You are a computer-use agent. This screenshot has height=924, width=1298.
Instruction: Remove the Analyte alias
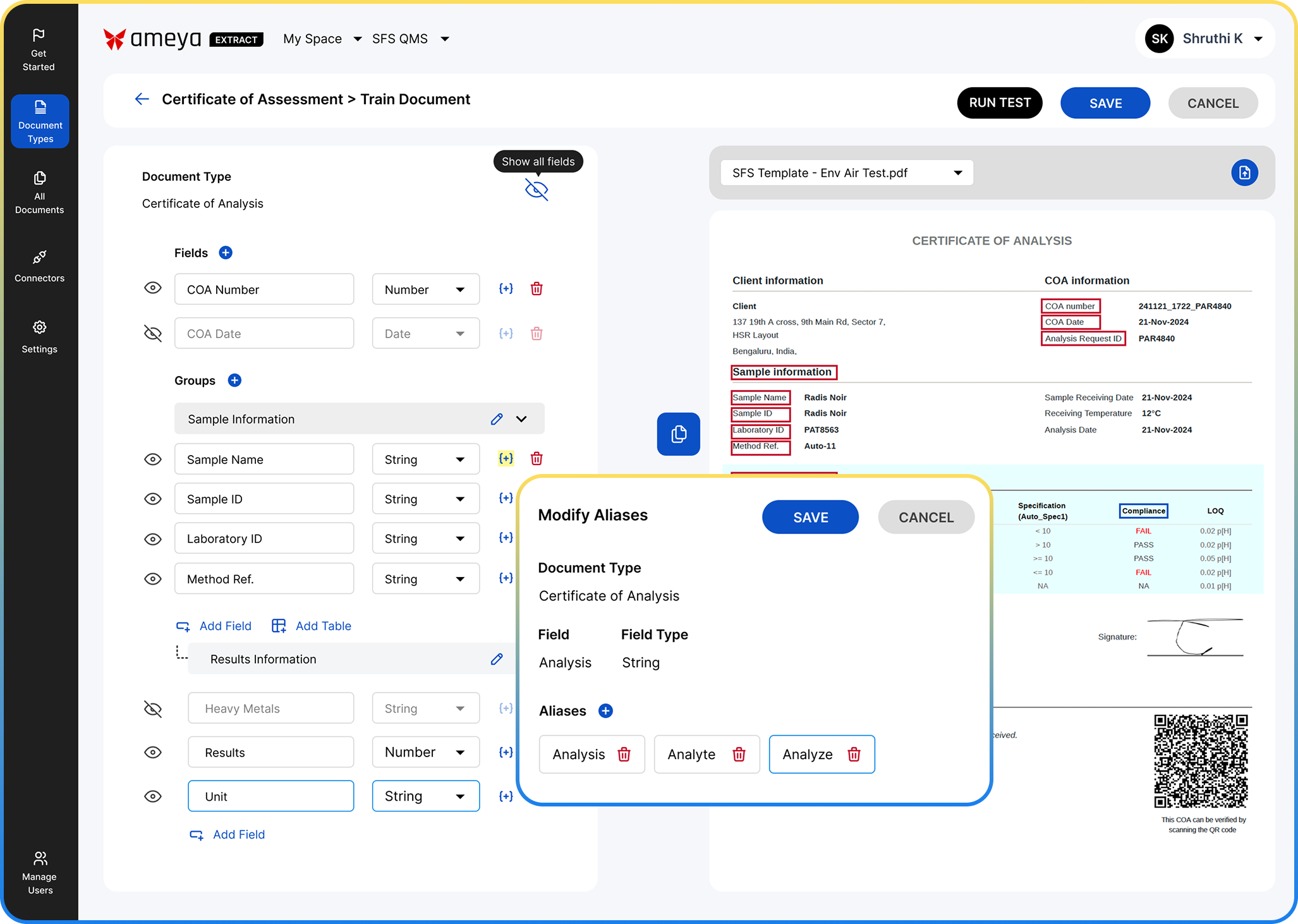tap(739, 755)
